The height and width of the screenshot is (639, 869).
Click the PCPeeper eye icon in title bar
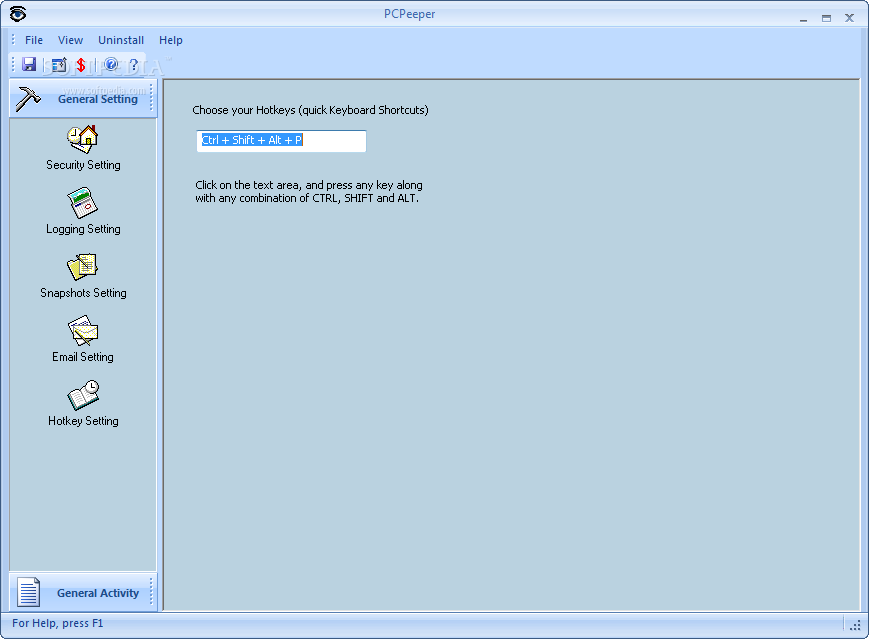point(18,14)
